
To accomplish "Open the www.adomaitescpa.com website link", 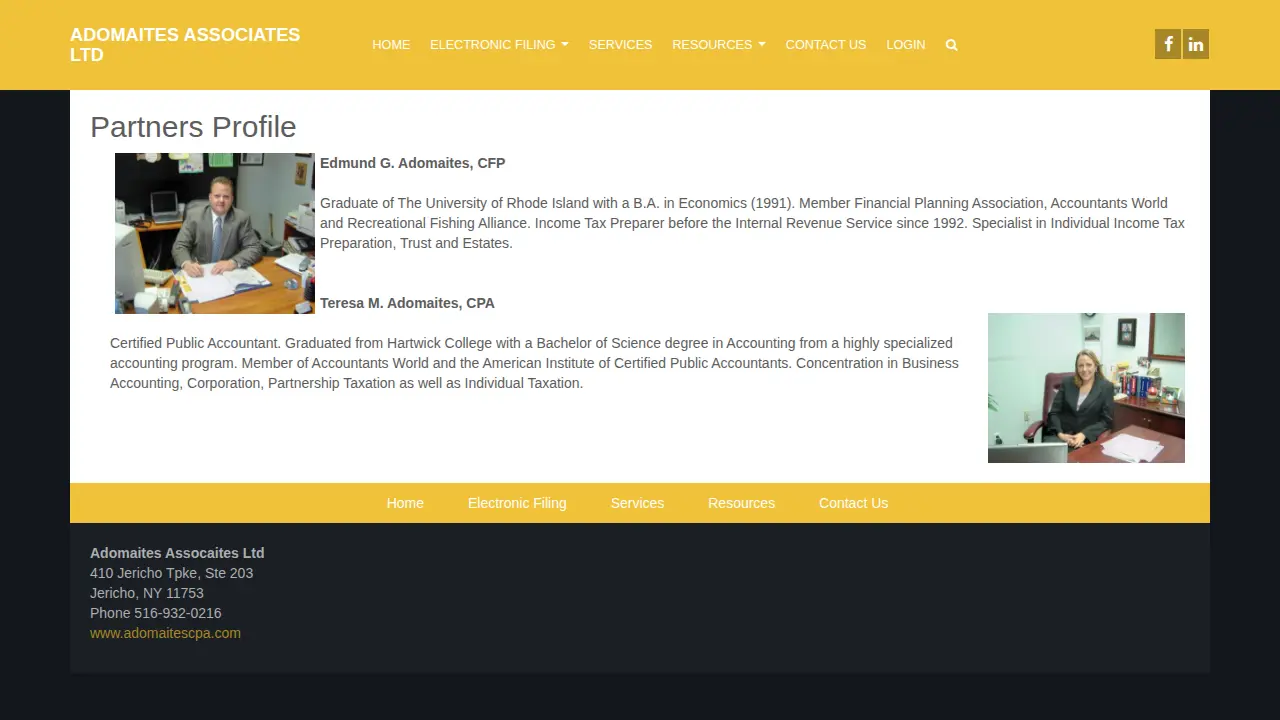I will click(165, 633).
